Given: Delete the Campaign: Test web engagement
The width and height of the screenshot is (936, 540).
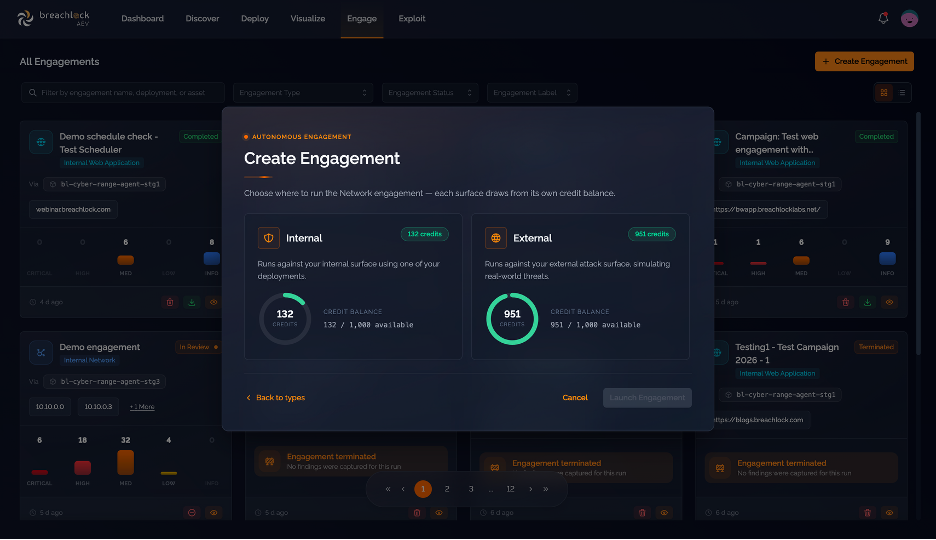Looking at the screenshot, I should coord(845,302).
